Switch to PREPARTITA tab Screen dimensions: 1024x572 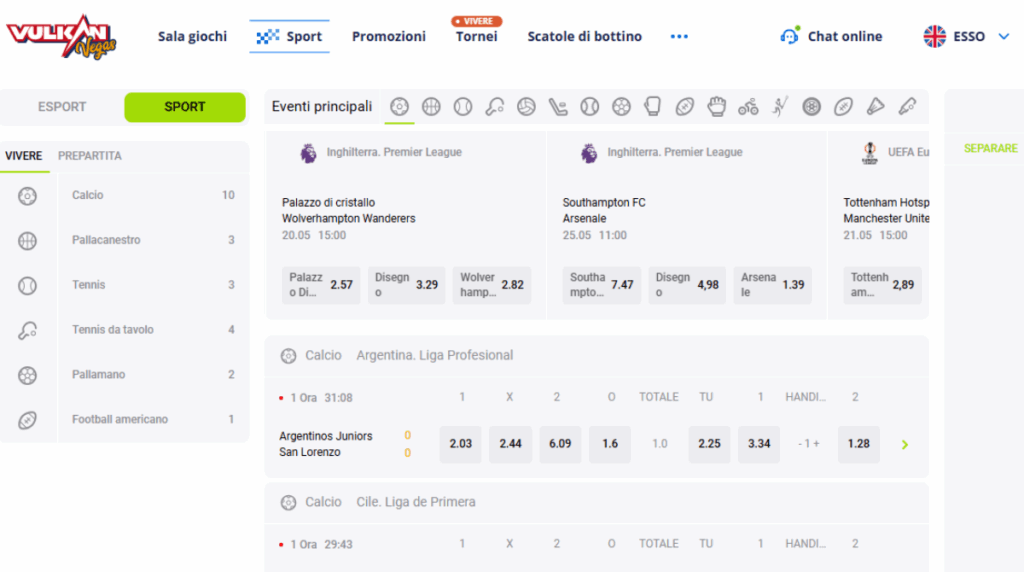click(x=89, y=156)
